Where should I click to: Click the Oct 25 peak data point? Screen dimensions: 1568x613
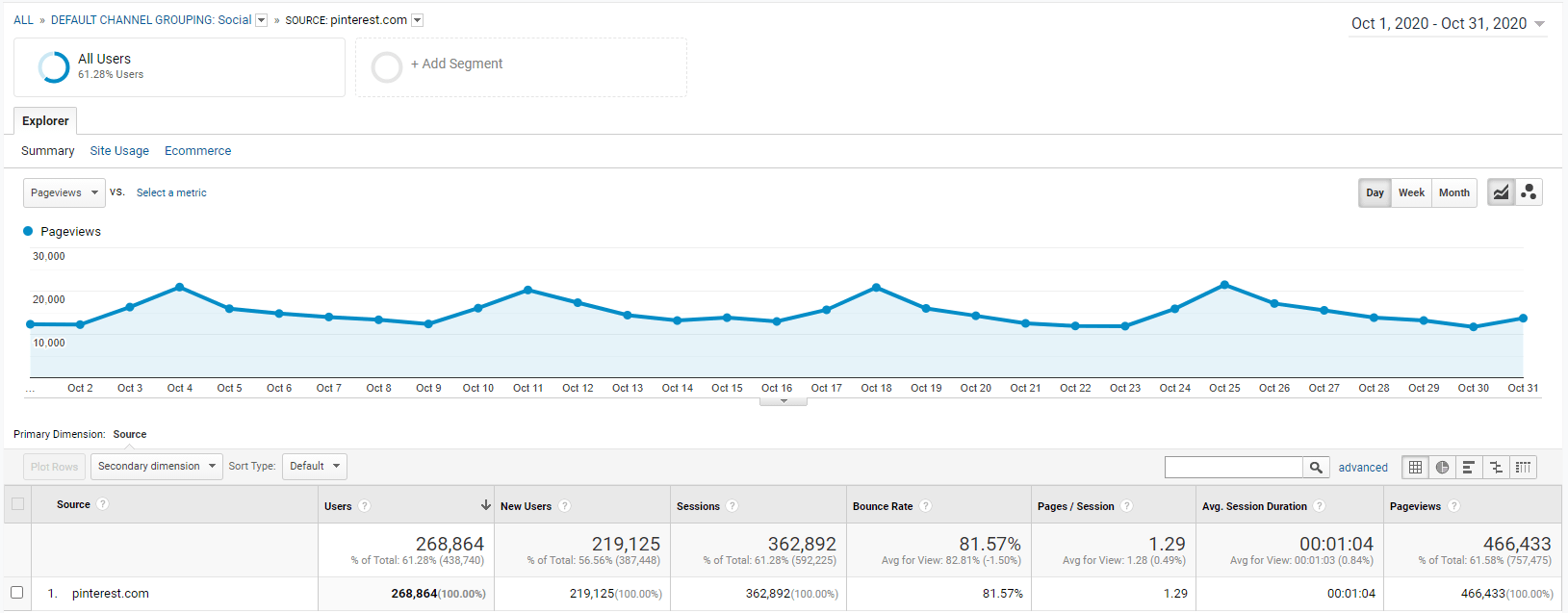(x=1224, y=285)
